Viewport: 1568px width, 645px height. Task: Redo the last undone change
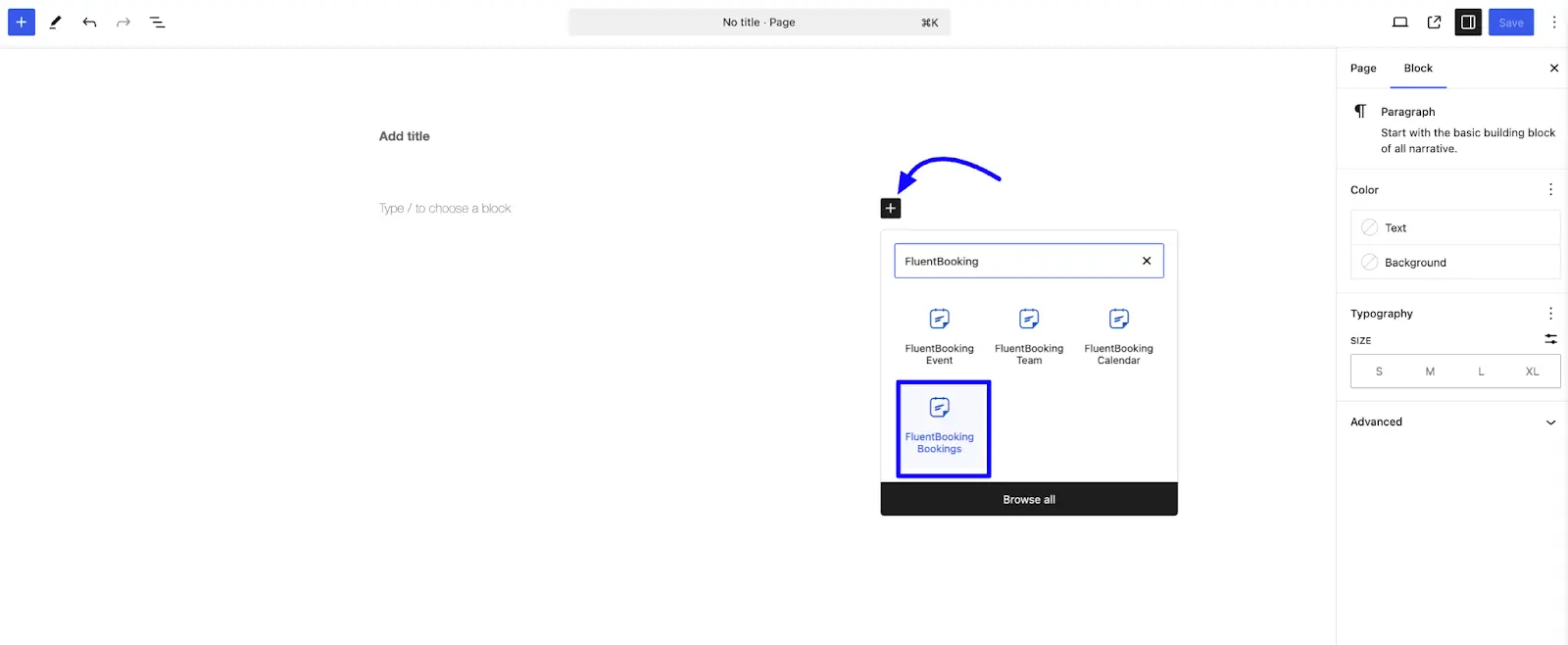point(123,22)
